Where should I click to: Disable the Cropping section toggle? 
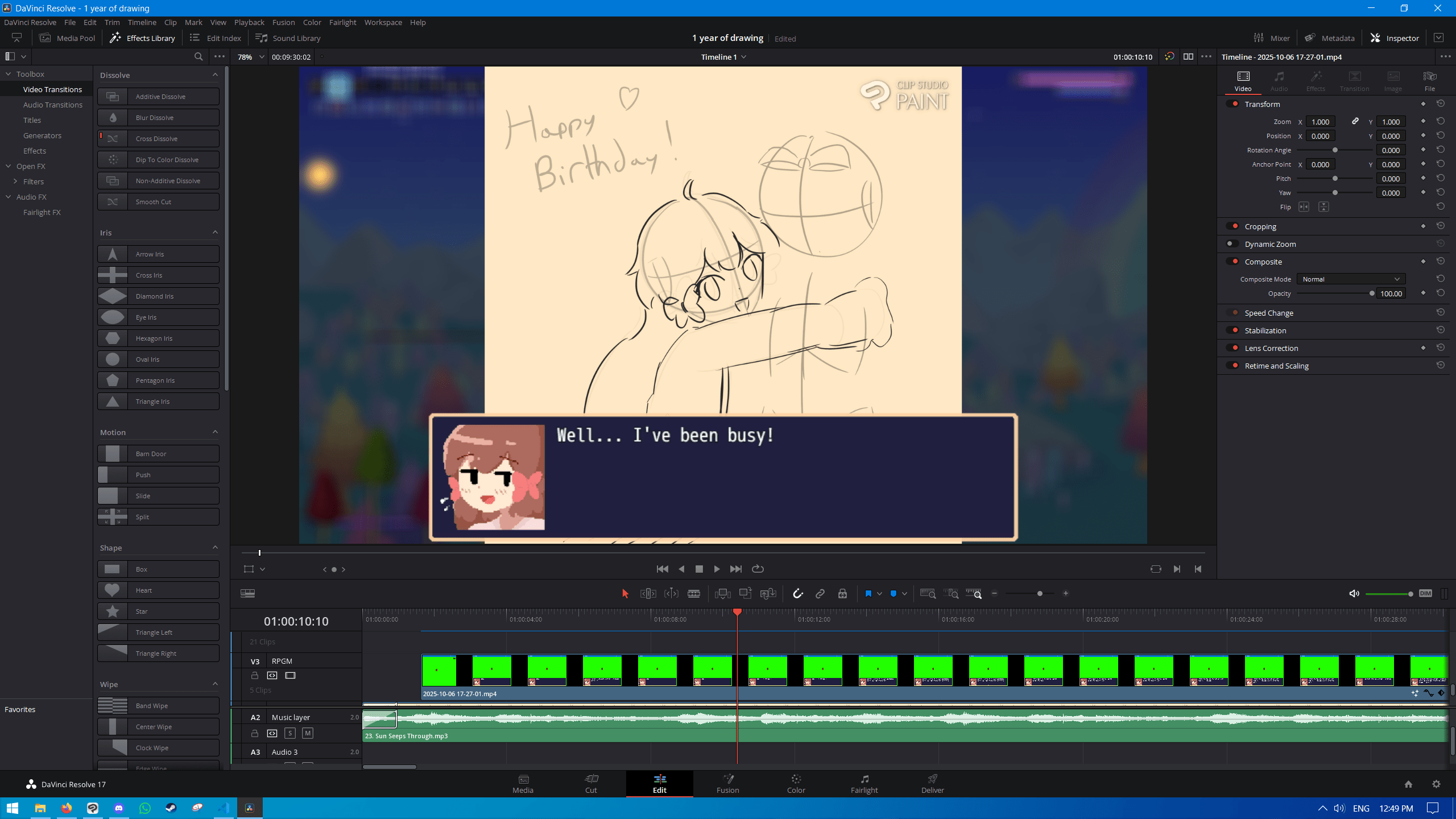coord(1232,226)
